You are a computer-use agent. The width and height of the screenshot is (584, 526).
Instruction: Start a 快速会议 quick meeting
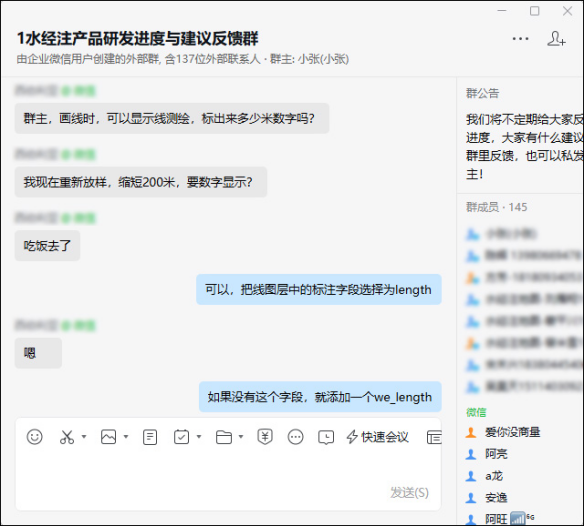click(378, 437)
